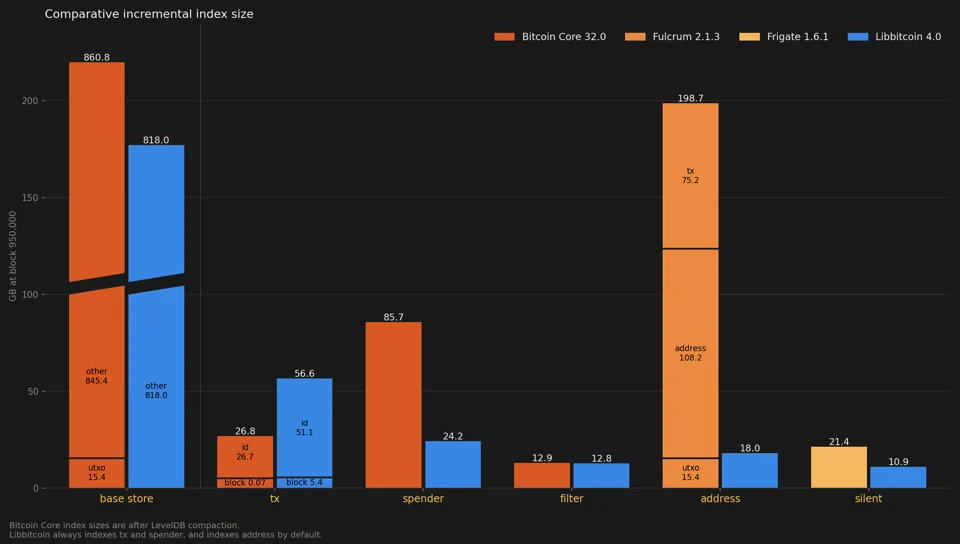Click the '85.7' spender bar value
Viewport: 960px width, 544px height.
click(394, 317)
